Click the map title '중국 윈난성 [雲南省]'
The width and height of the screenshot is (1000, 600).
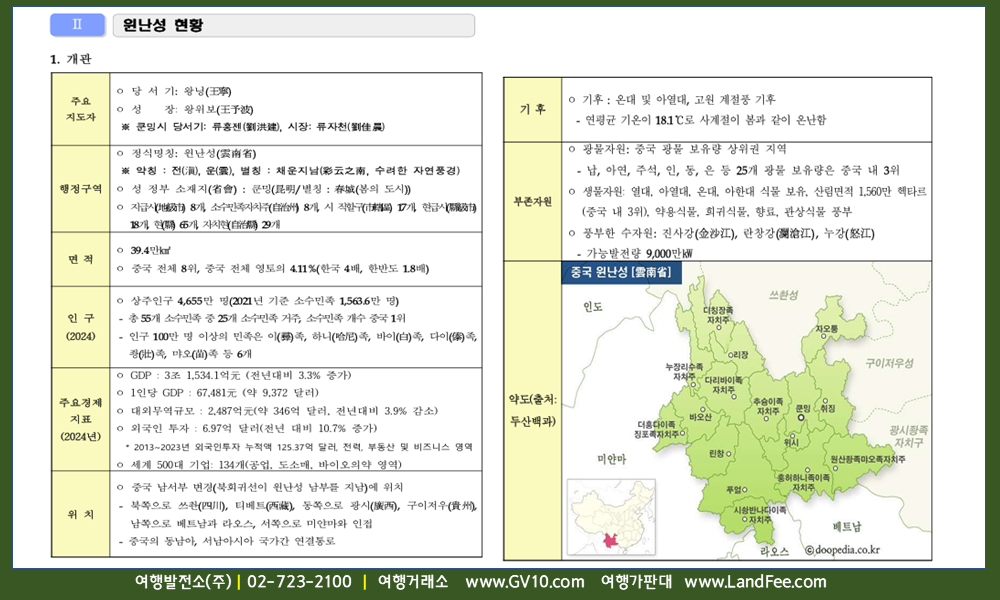pyautogui.click(x=621, y=272)
